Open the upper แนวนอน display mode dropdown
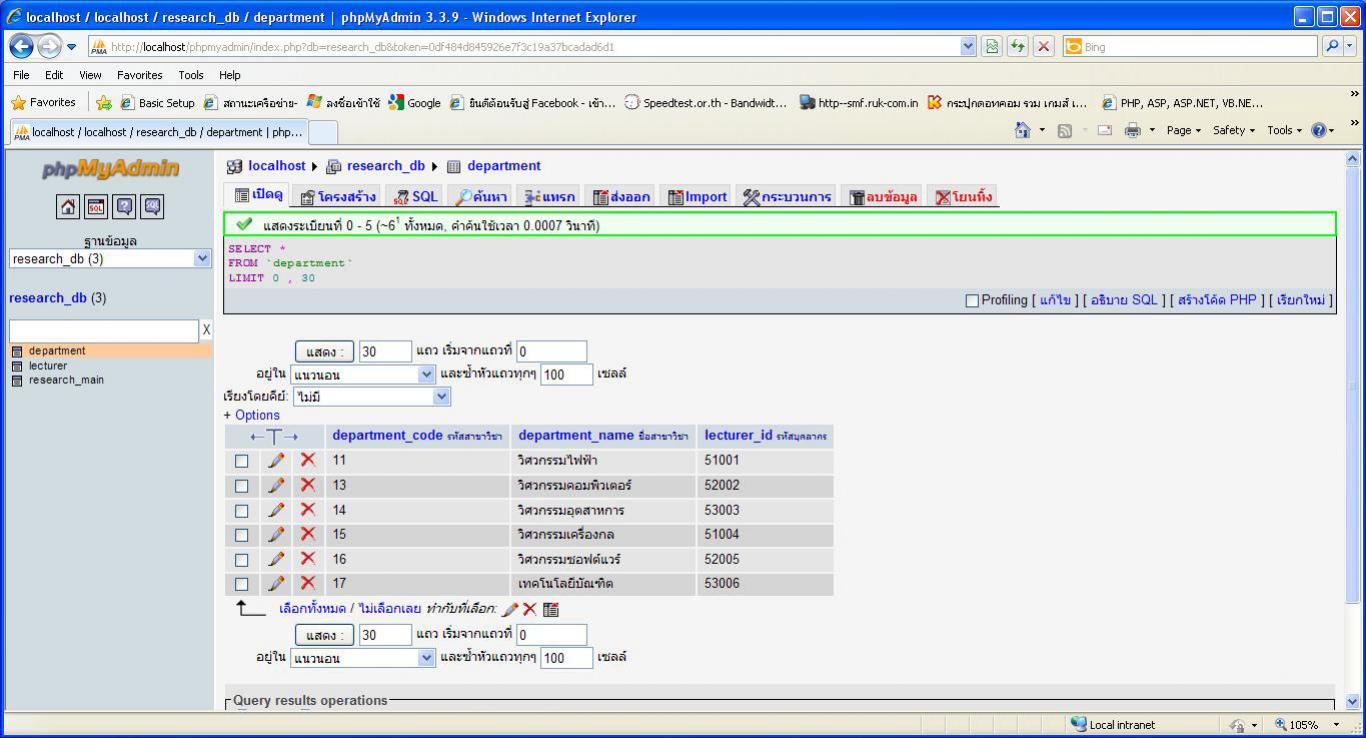1366x738 pixels. (363, 375)
